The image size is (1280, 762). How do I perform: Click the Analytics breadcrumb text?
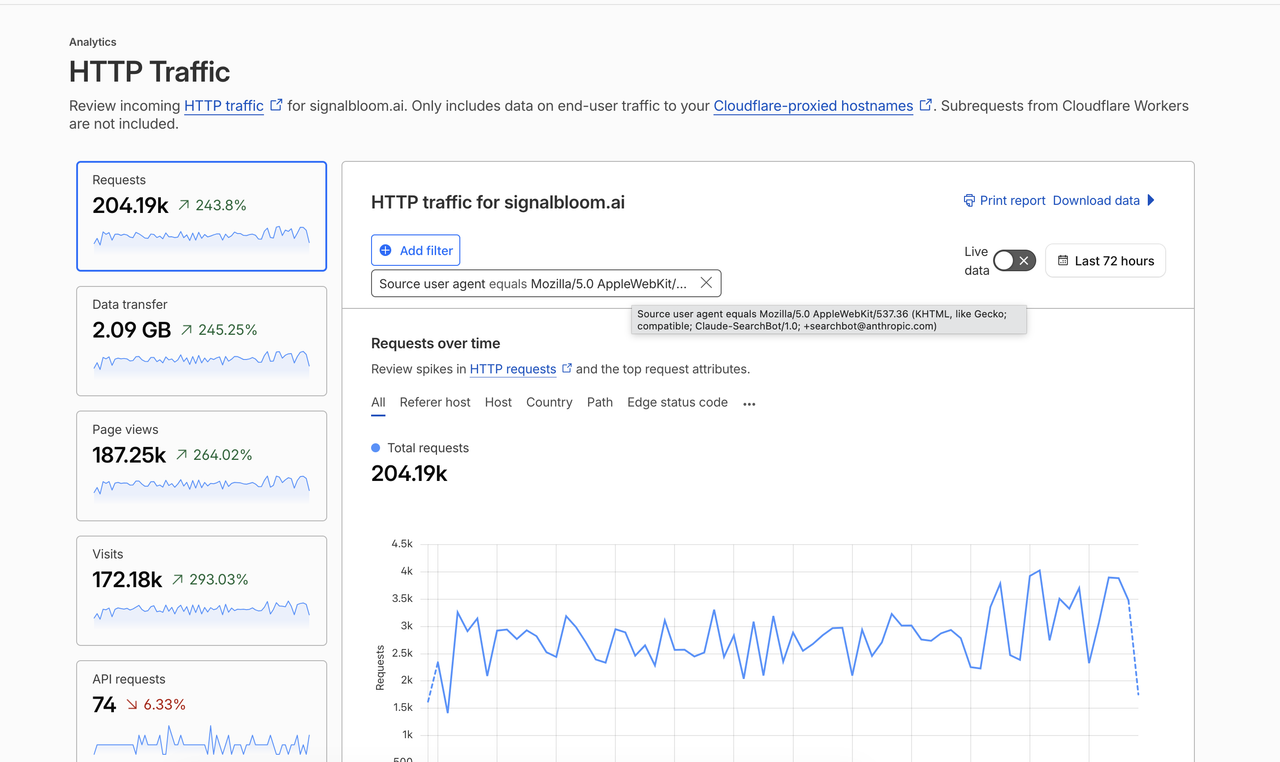click(93, 42)
